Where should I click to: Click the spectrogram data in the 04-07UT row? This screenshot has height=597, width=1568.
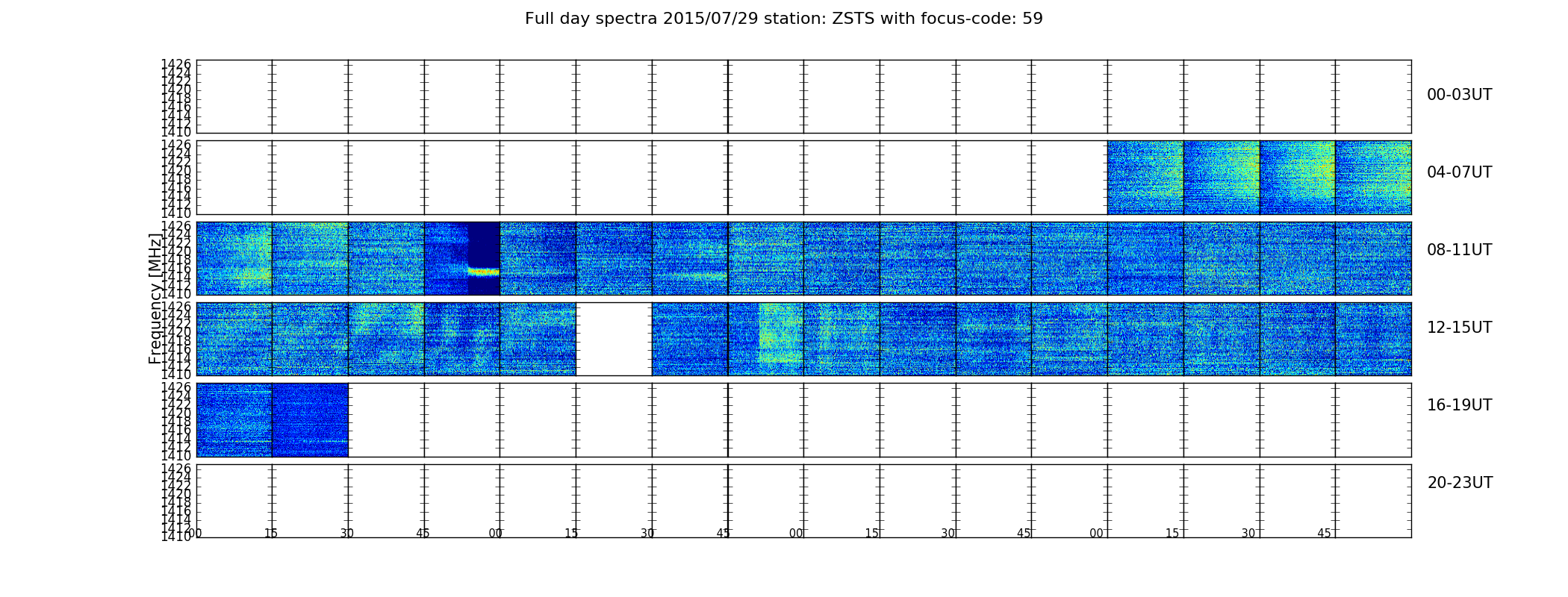1259,178
